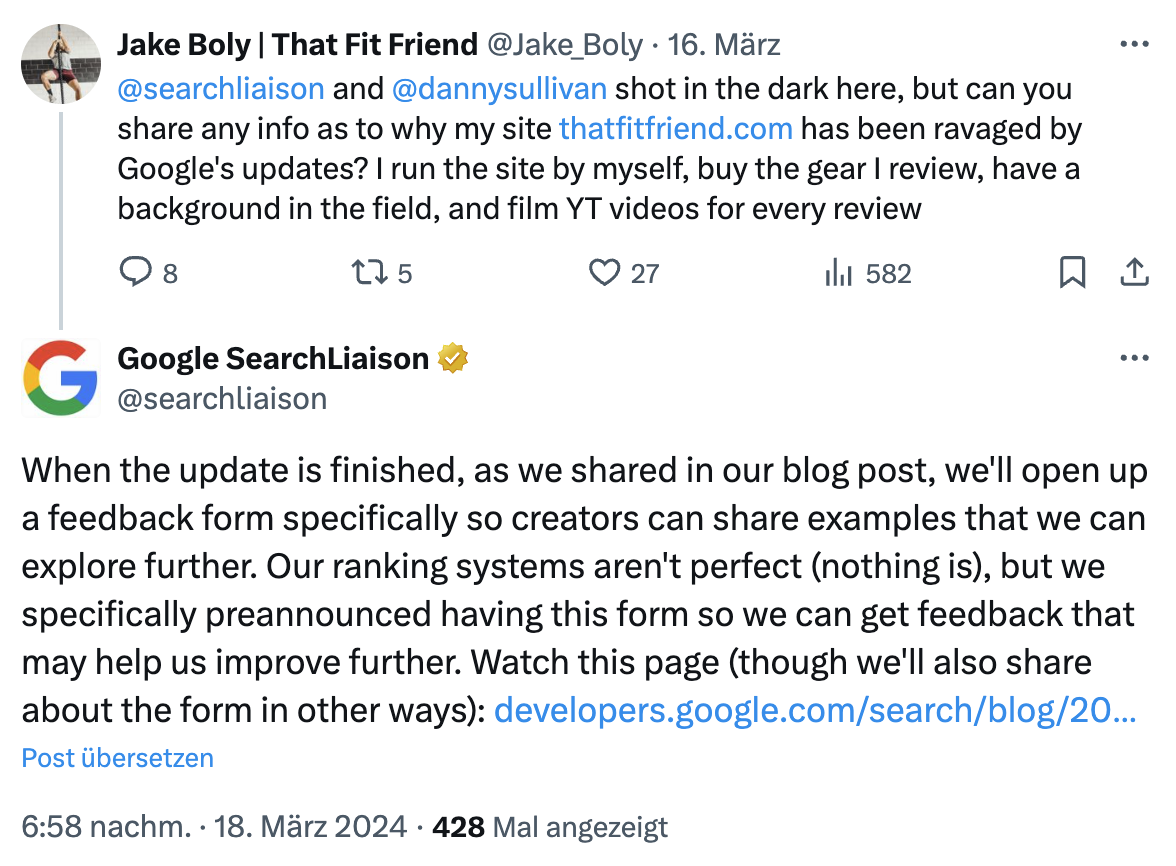This screenshot has height=866, width=1176.
Task: Bookmark Jake Boly's tweet
Action: click(1074, 271)
